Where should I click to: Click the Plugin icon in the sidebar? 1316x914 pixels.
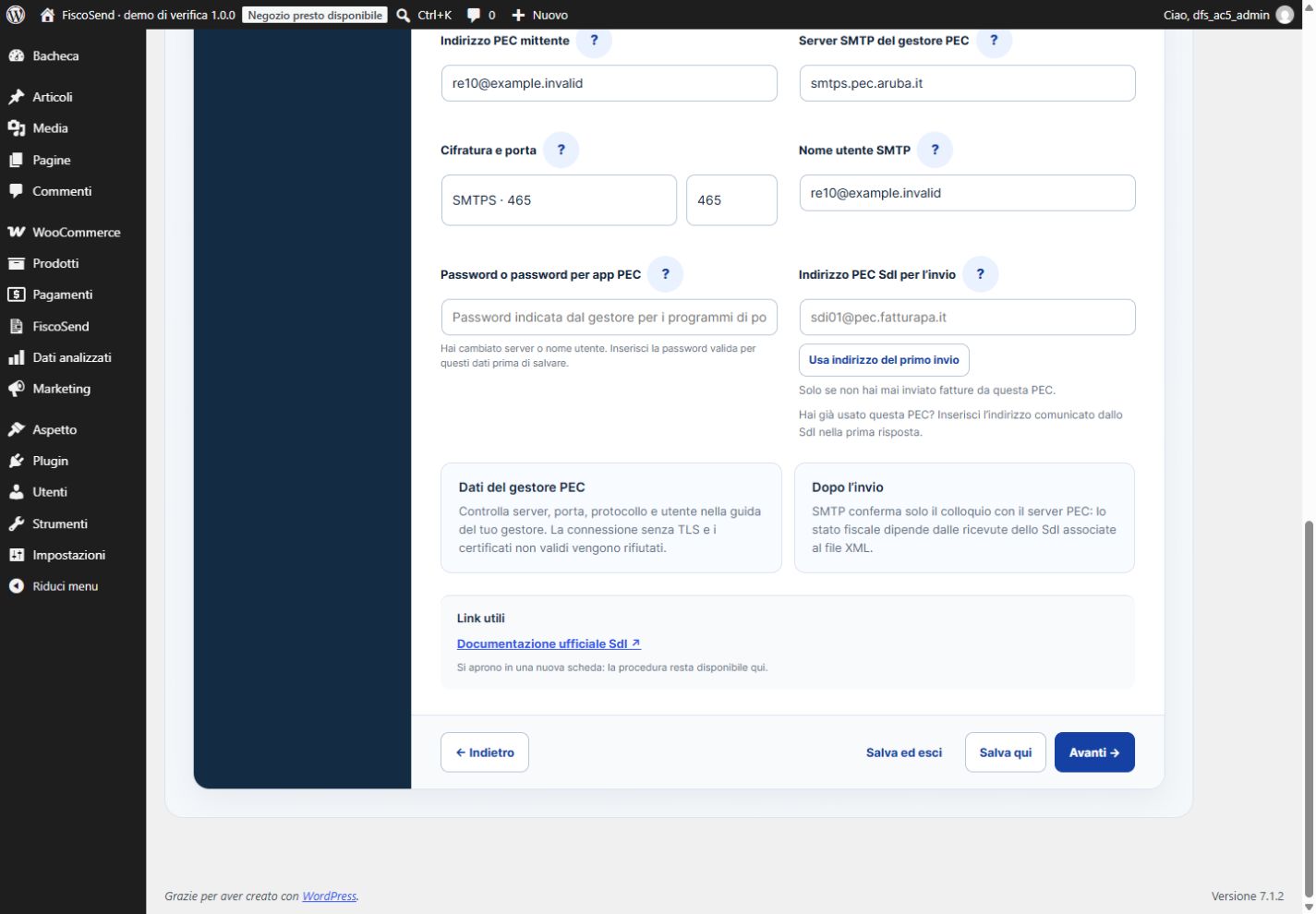coord(16,461)
